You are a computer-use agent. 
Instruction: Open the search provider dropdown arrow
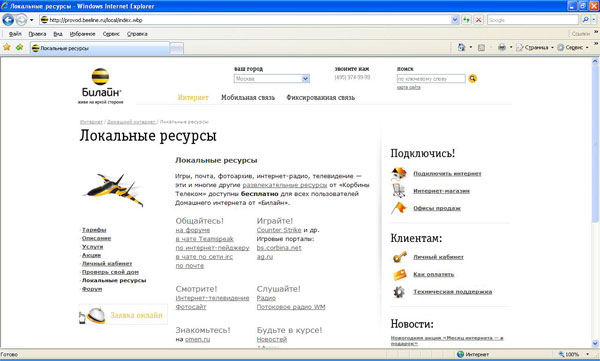tap(594, 20)
